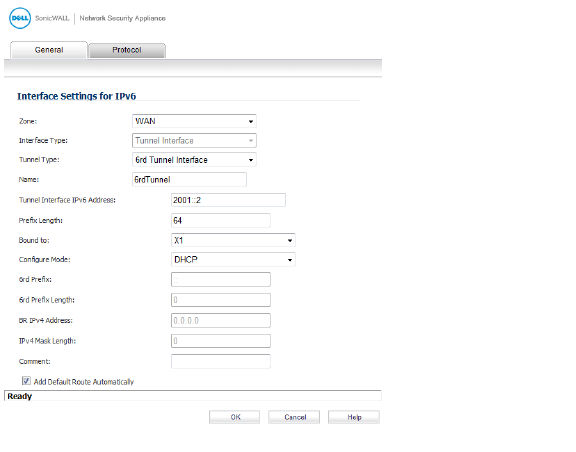The height and width of the screenshot is (452, 576).
Task: Click the Dell logo icon
Action: [x=20, y=18]
